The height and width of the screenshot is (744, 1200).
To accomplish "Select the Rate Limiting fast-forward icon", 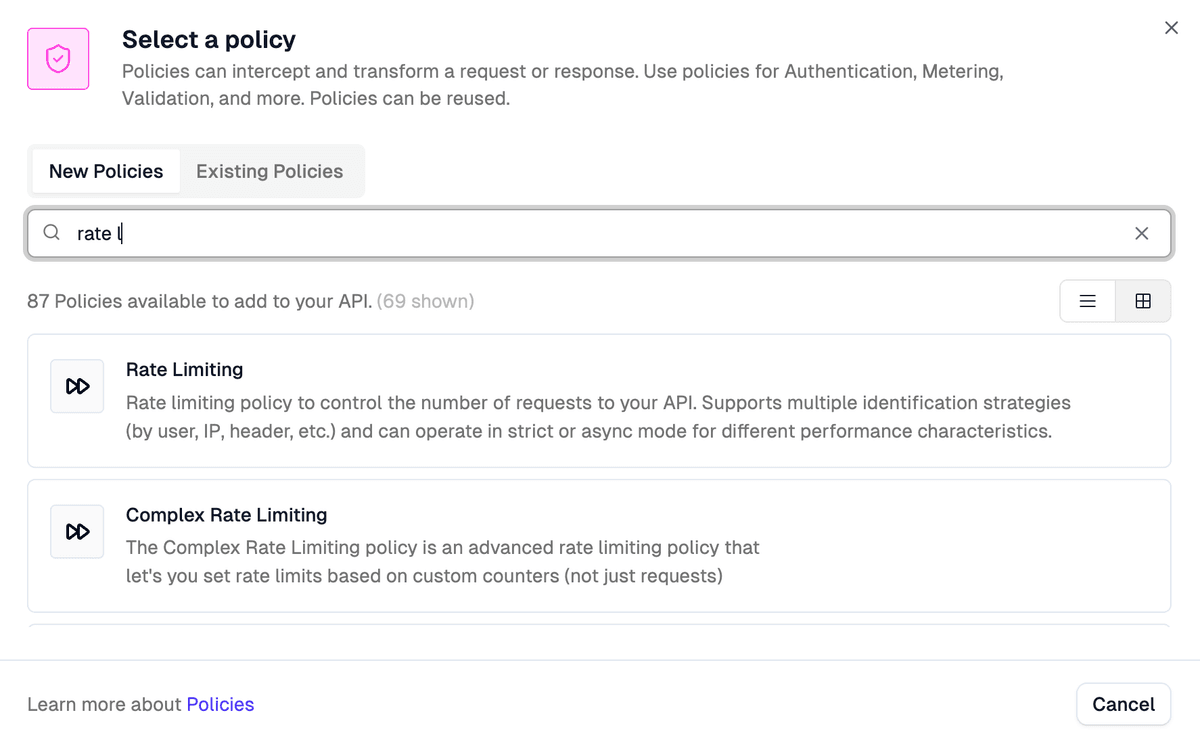I will point(77,386).
